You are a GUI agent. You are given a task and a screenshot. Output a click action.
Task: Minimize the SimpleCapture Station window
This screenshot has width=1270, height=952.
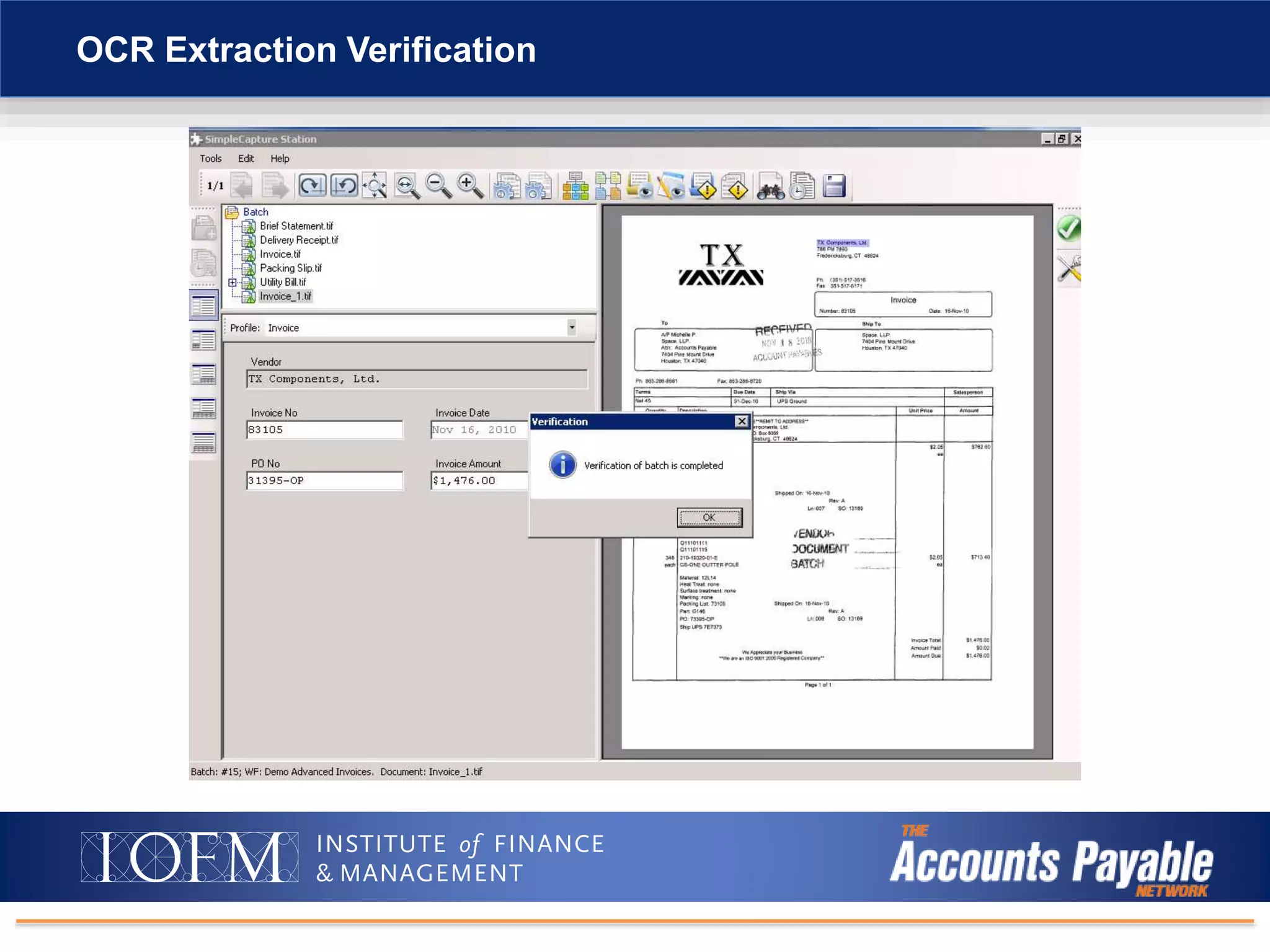click(x=1048, y=139)
